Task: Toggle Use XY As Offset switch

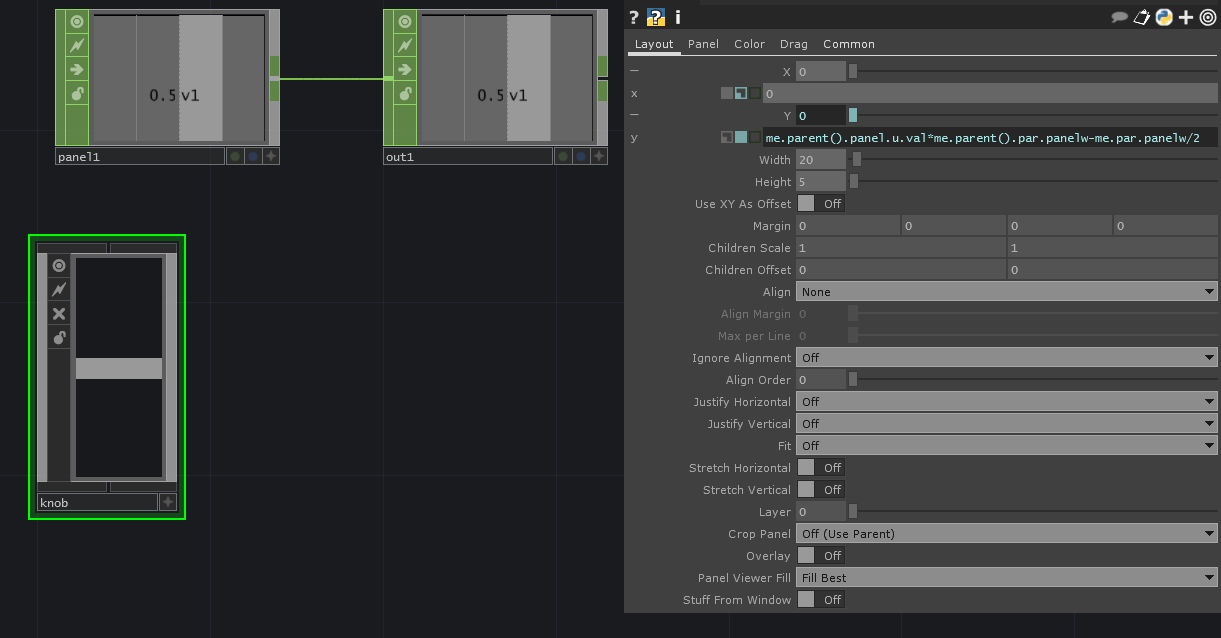Action: [821, 204]
